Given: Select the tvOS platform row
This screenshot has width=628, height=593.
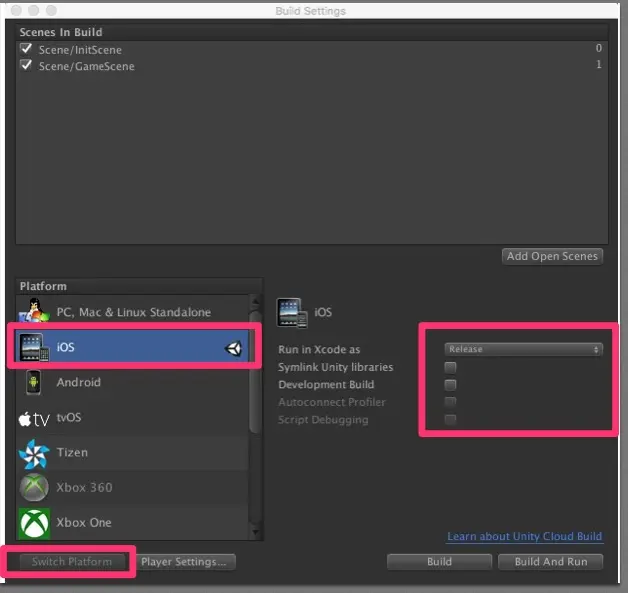Looking at the screenshot, I should point(132,418).
